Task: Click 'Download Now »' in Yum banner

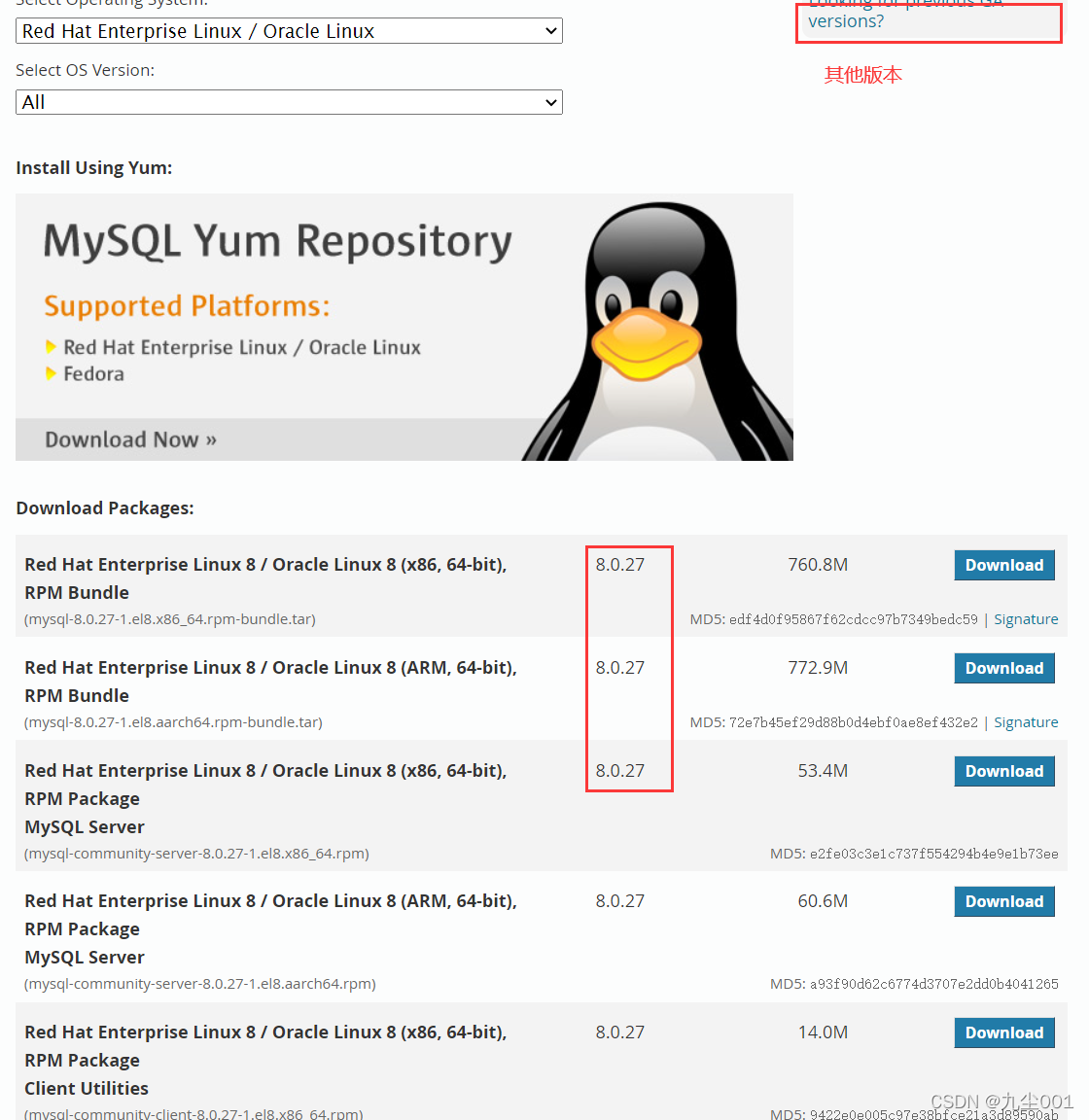Action: click(130, 439)
